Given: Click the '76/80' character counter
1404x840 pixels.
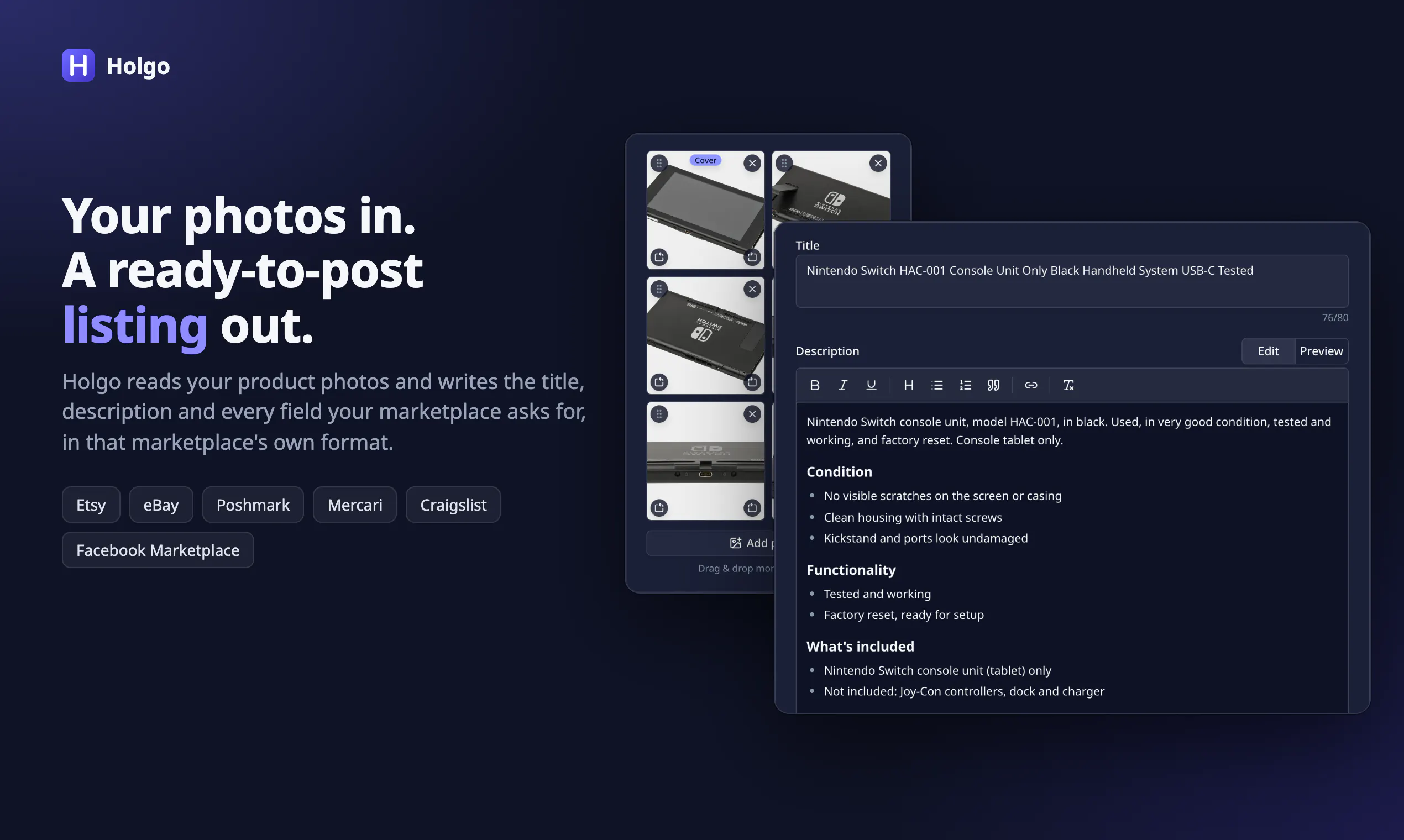Looking at the screenshot, I should (1335, 318).
